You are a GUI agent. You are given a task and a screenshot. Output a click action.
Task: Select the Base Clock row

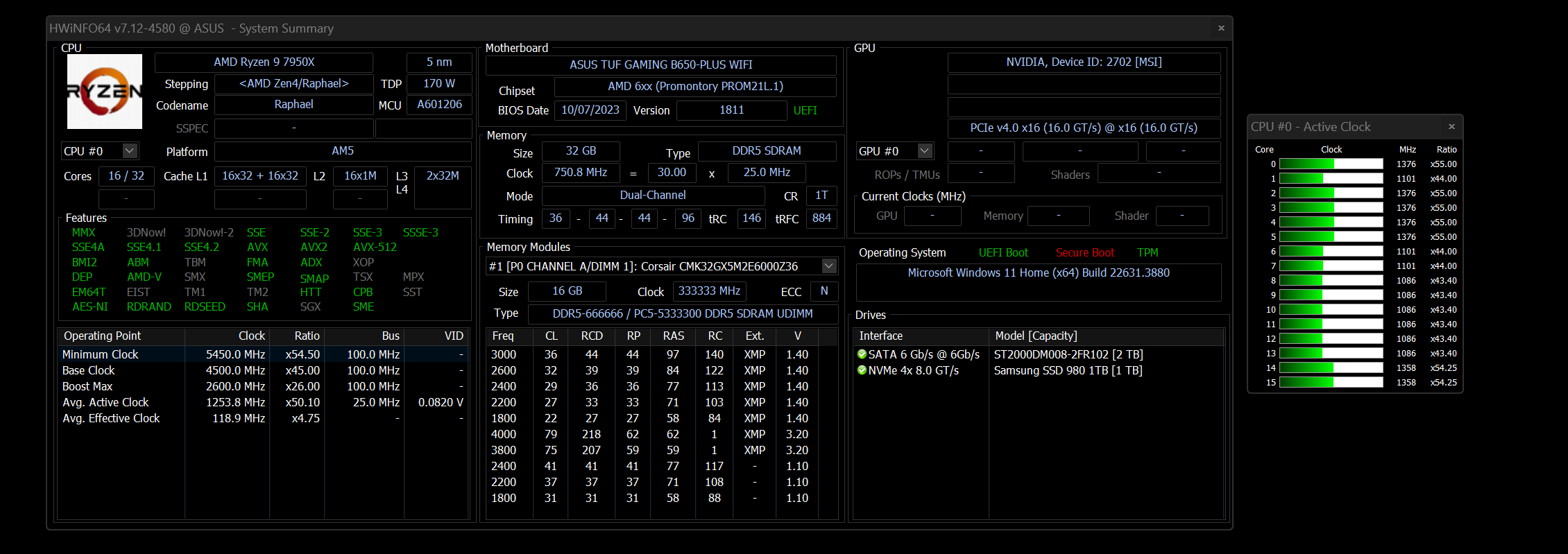[x=263, y=370]
